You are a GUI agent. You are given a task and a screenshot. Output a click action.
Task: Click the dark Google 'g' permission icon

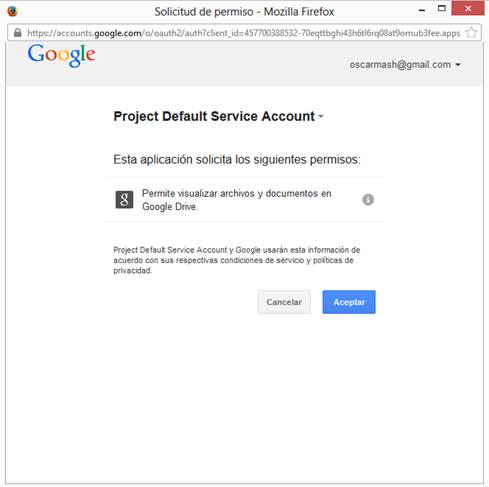pyautogui.click(x=124, y=200)
